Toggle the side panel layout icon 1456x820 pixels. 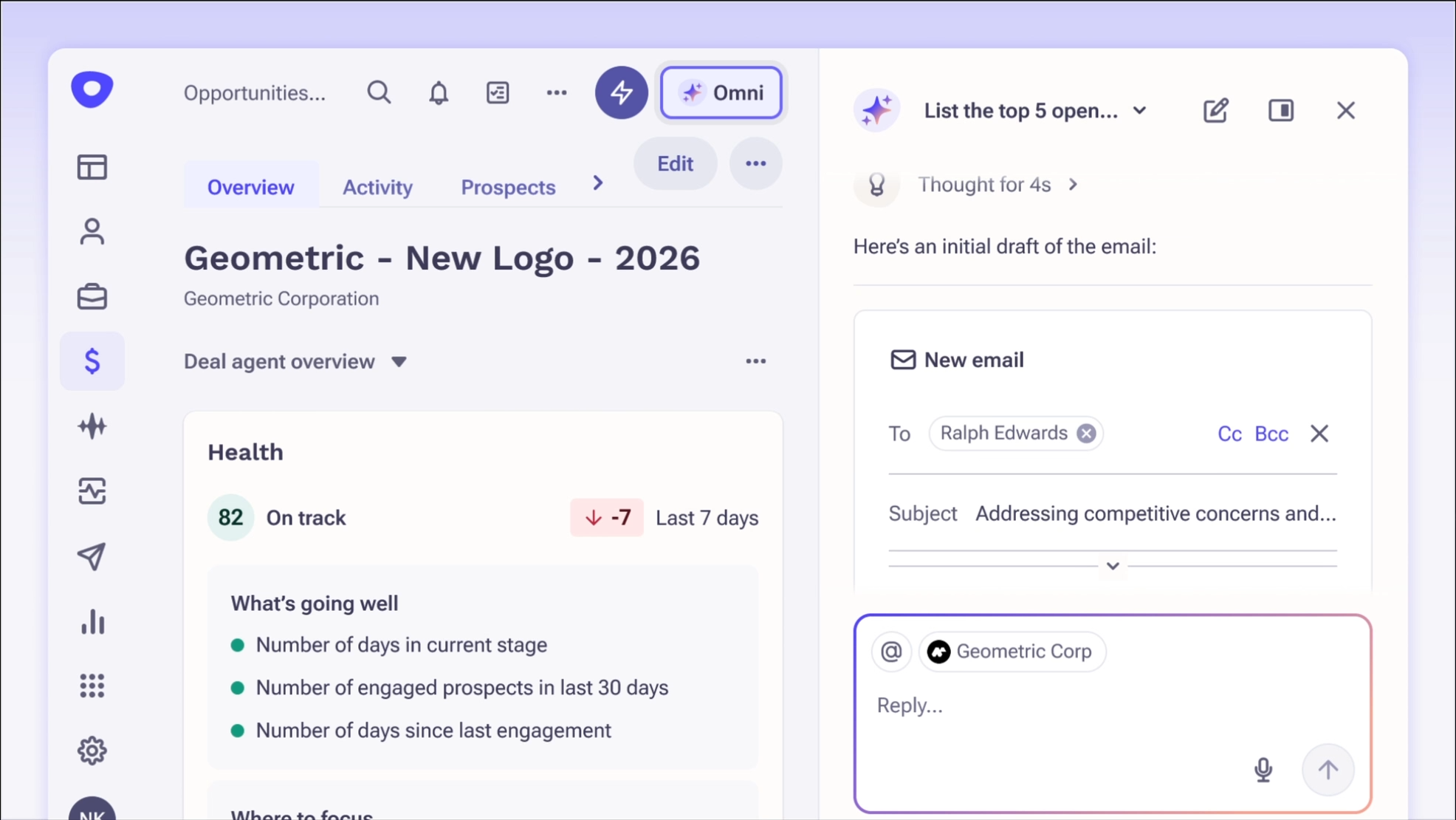[x=1281, y=111]
